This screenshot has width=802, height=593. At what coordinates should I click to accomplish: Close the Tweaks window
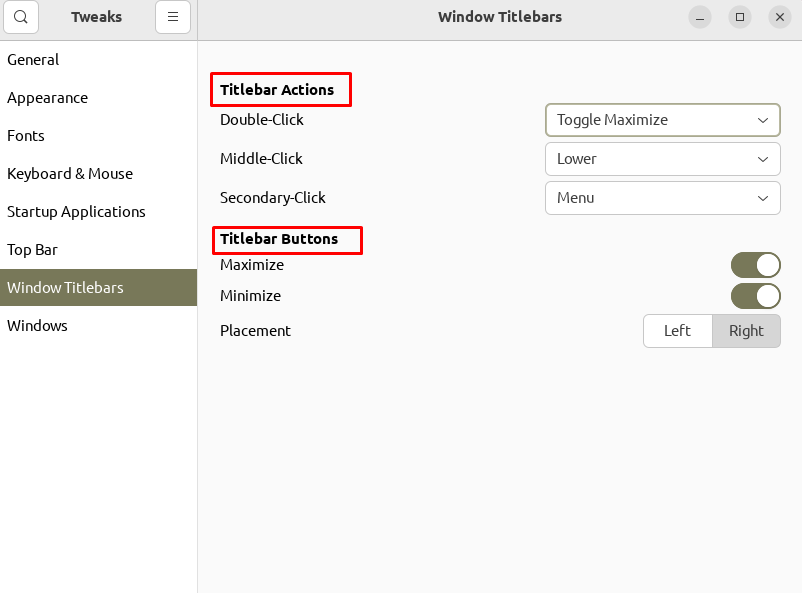779,17
